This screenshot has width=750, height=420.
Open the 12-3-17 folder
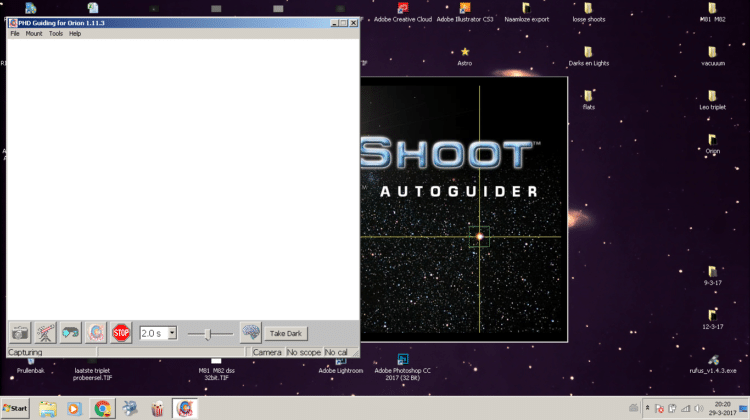[713, 320]
